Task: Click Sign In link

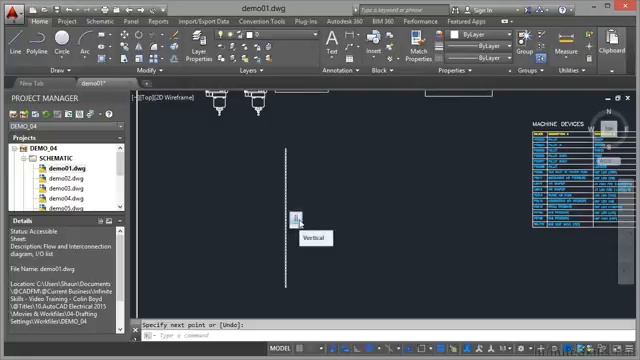Action: [483, 10]
